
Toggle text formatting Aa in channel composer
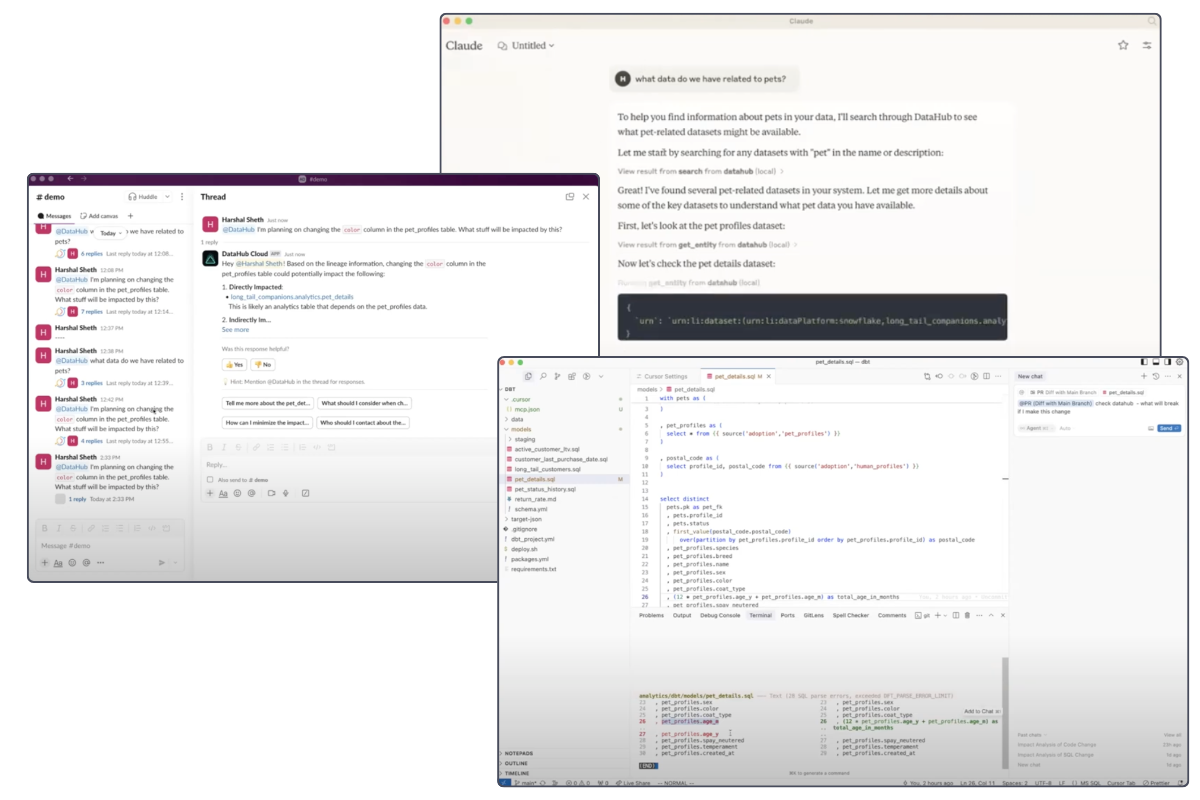pyautogui.click(x=58, y=563)
